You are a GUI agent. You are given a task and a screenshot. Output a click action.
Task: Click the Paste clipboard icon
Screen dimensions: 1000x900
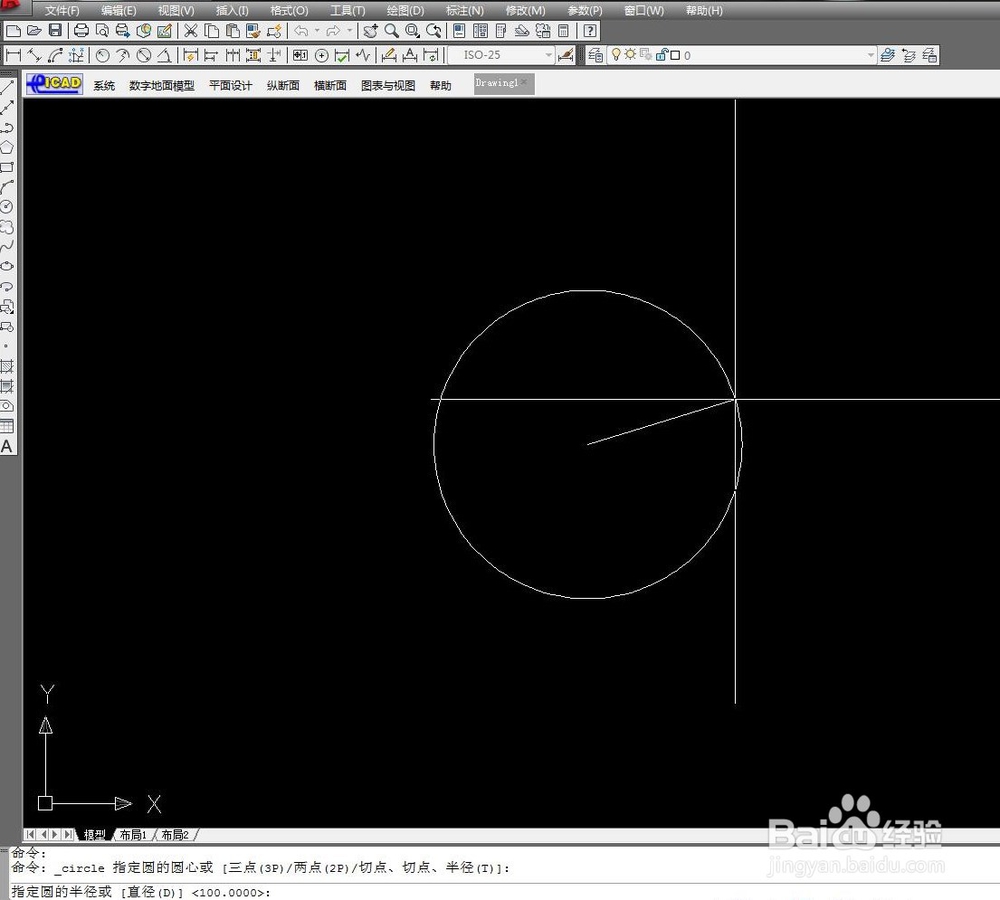pos(233,31)
